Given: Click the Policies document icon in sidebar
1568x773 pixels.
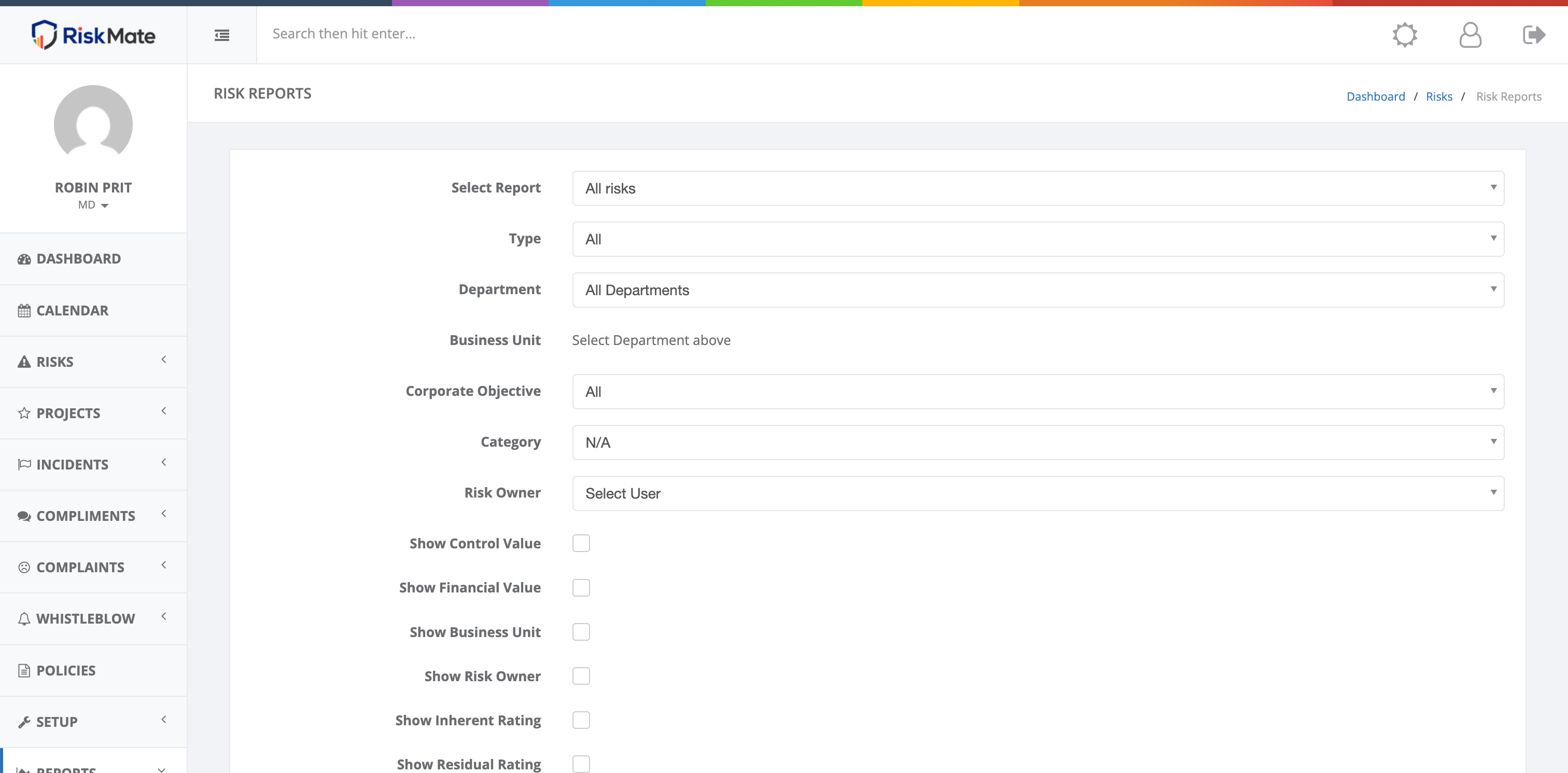Looking at the screenshot, I should [24, 671].
